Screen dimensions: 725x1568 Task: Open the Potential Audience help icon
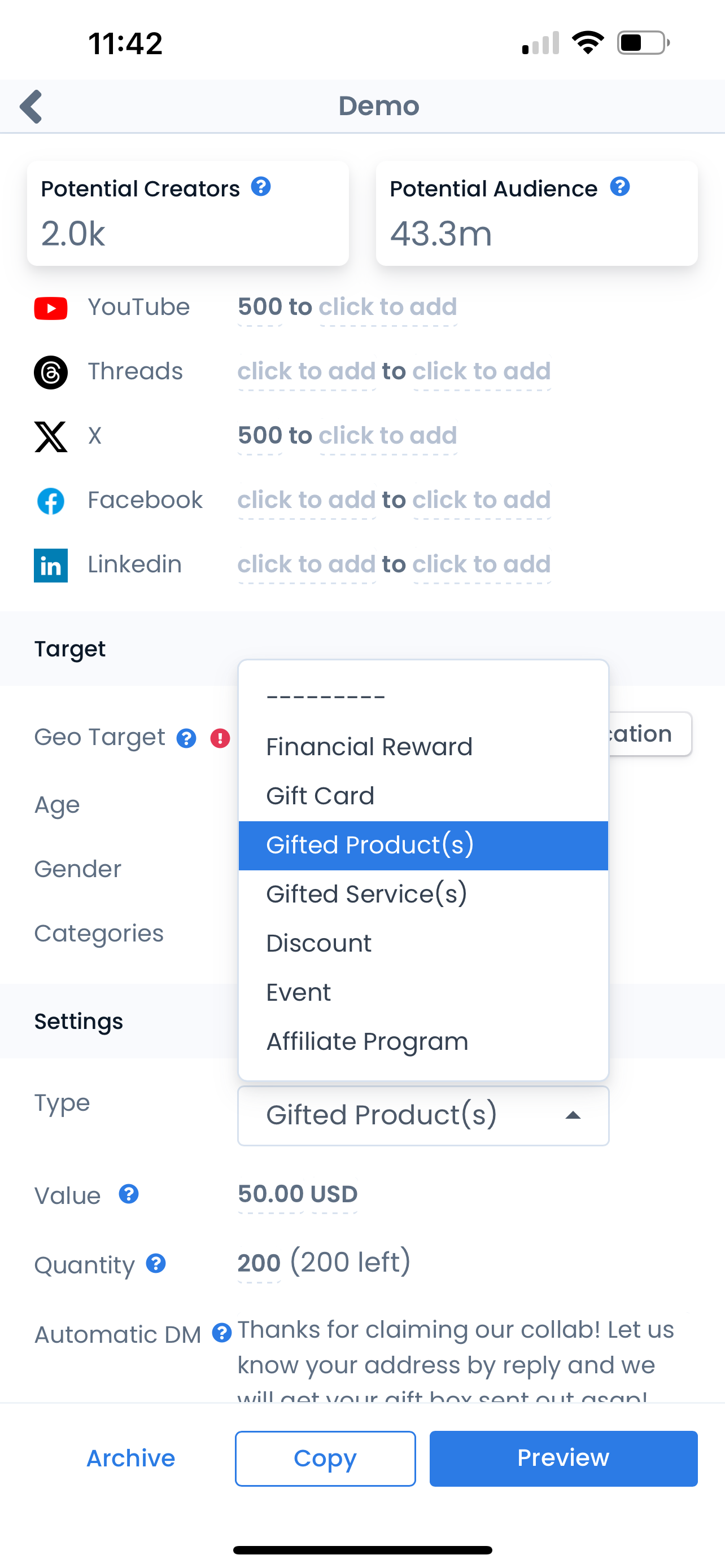click(619, 187)
